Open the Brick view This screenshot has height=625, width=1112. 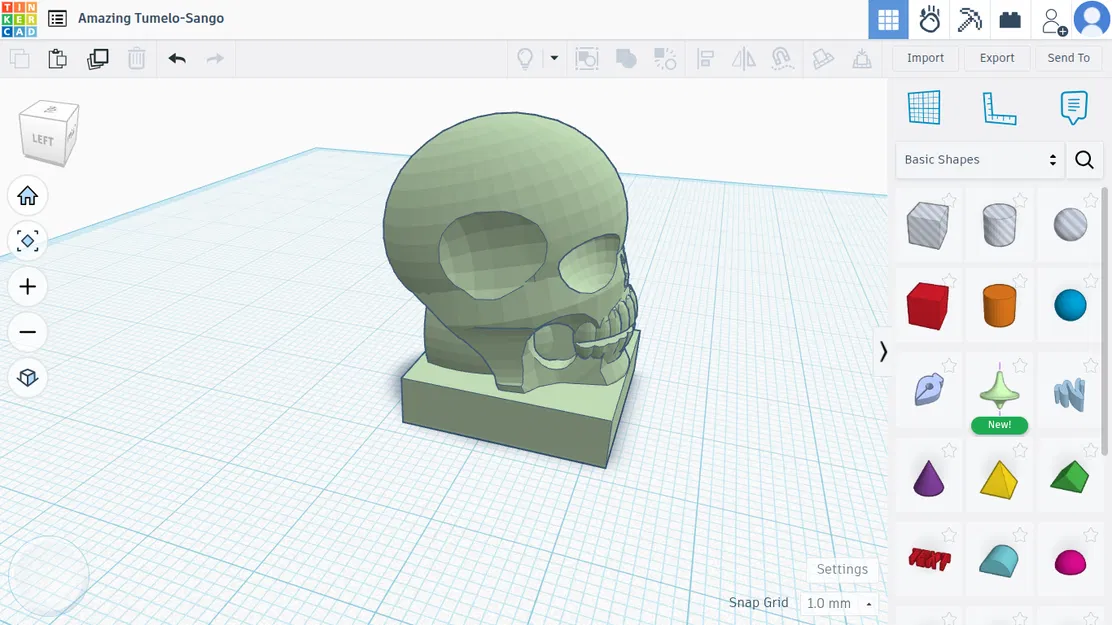tap(1010, 20)
